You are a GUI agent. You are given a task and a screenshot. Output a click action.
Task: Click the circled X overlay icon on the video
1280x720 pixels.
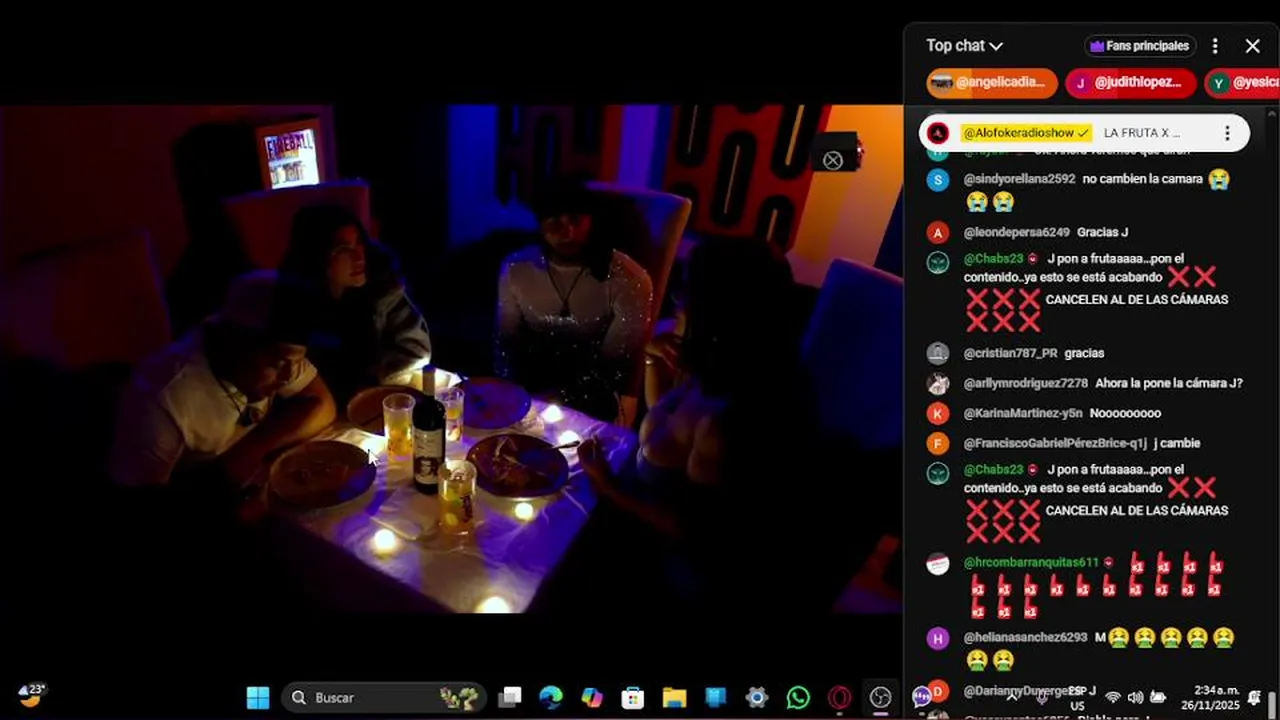pos(832,160)
